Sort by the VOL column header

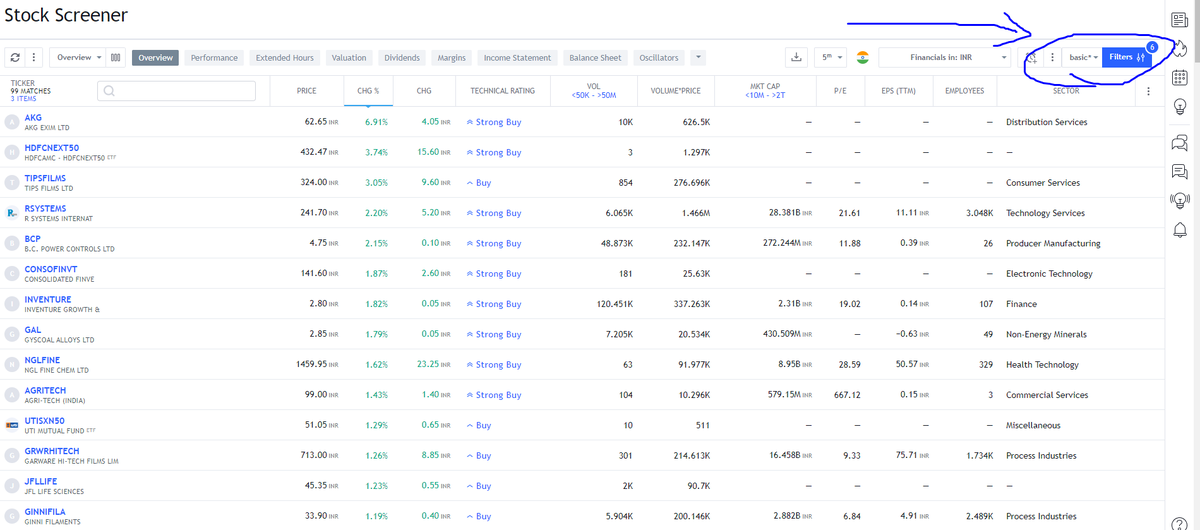tap(593, 91)
